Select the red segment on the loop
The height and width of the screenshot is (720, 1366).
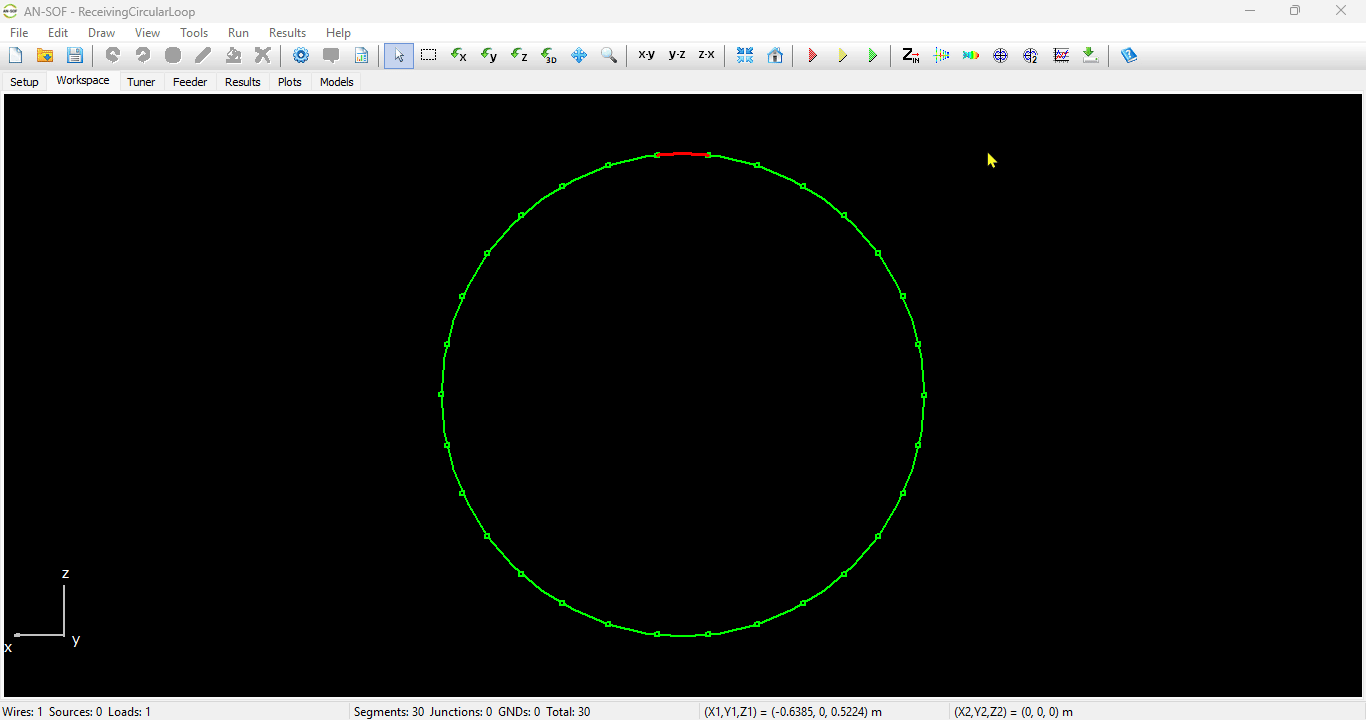pos(683,154)
